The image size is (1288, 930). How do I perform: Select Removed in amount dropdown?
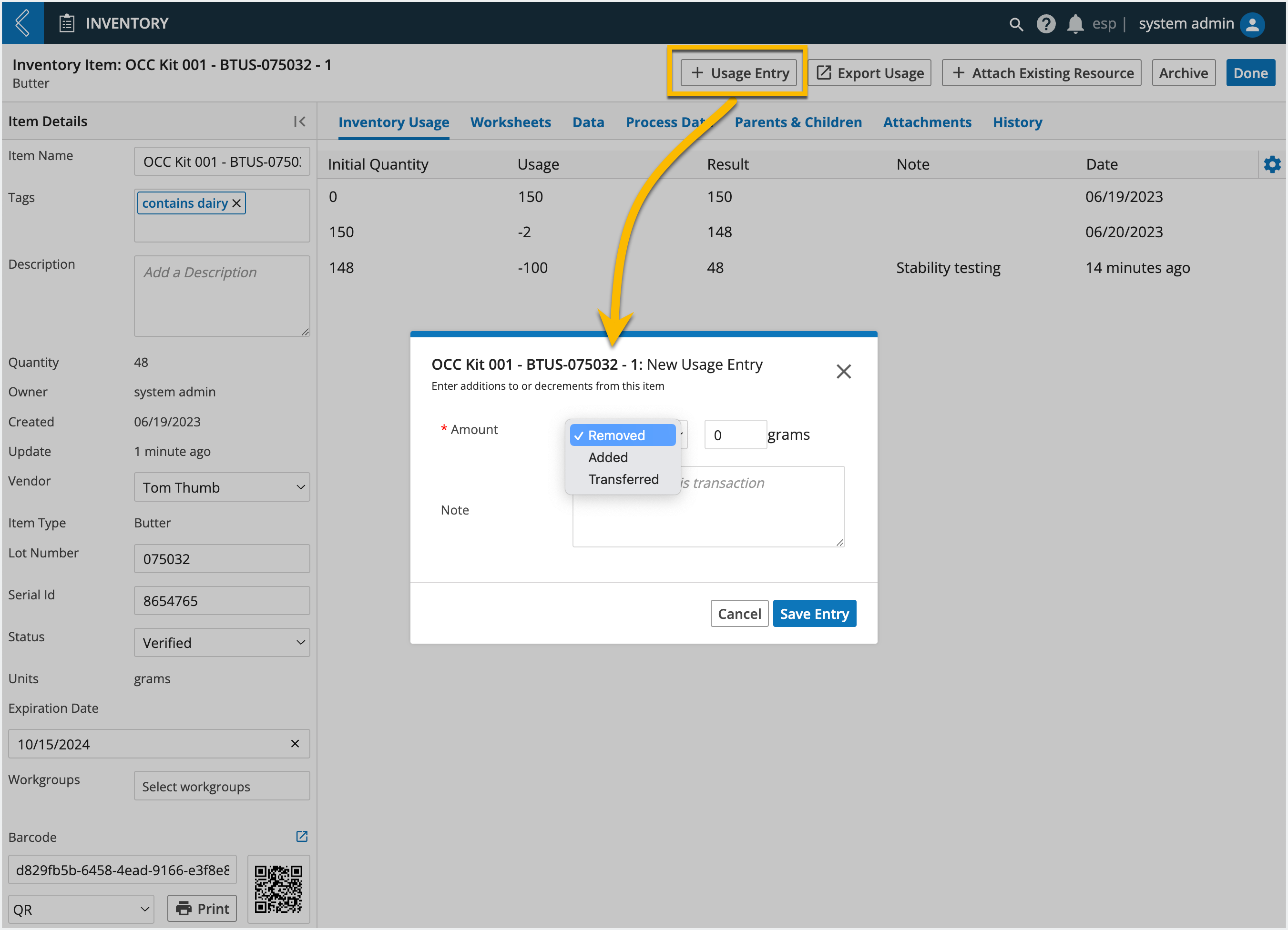click(x=623, y=435)
